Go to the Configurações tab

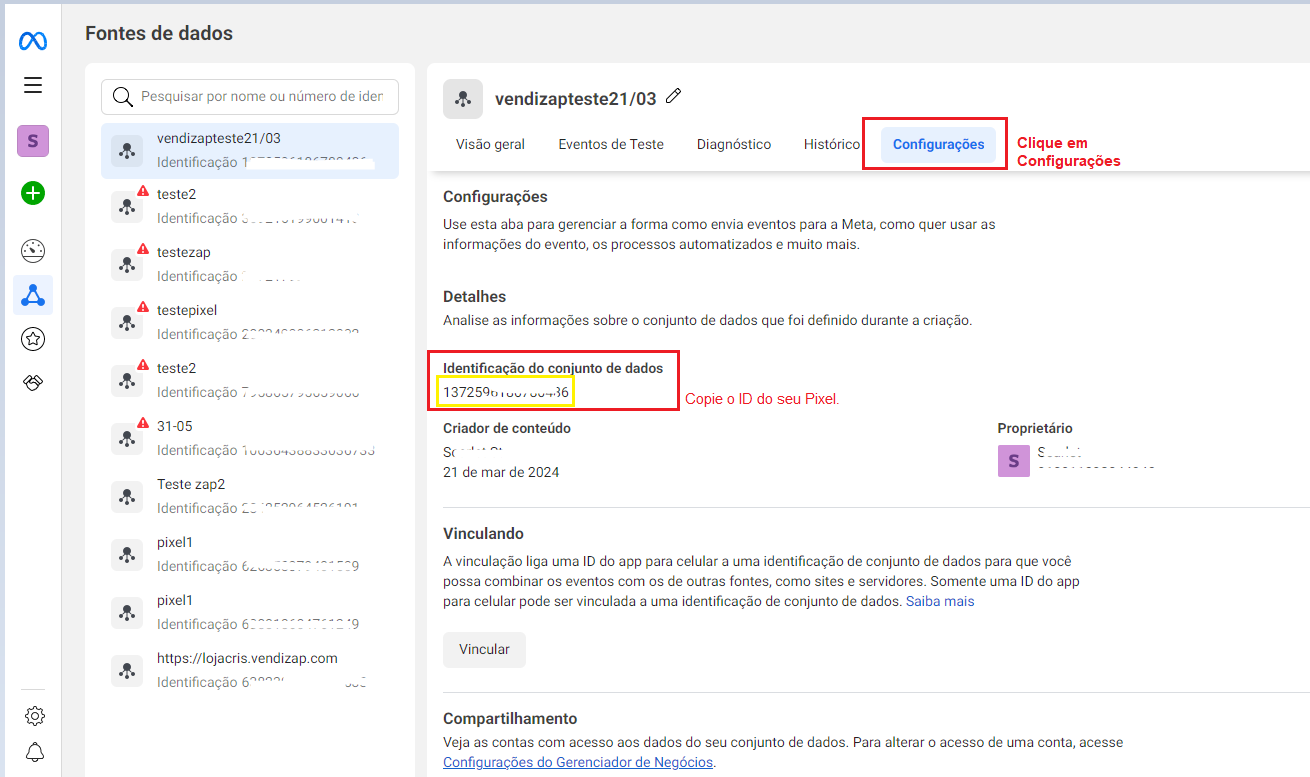click(938, 145)
